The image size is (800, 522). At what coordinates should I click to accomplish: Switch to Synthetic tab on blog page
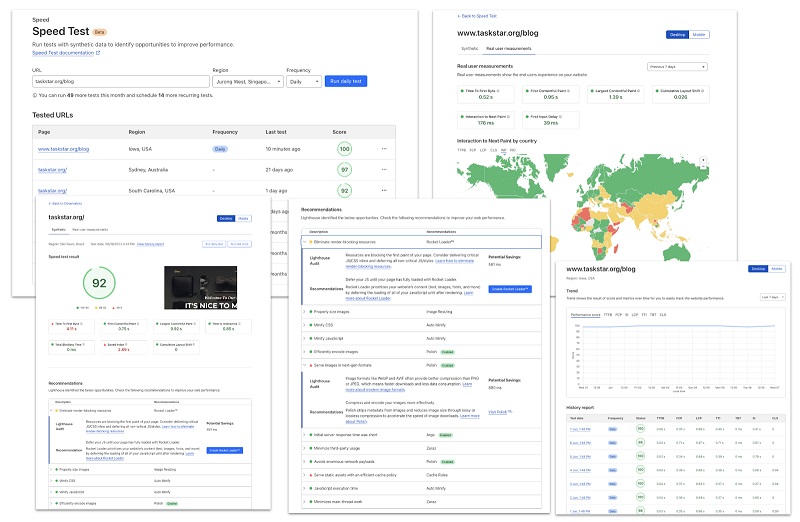click(469, 47)
